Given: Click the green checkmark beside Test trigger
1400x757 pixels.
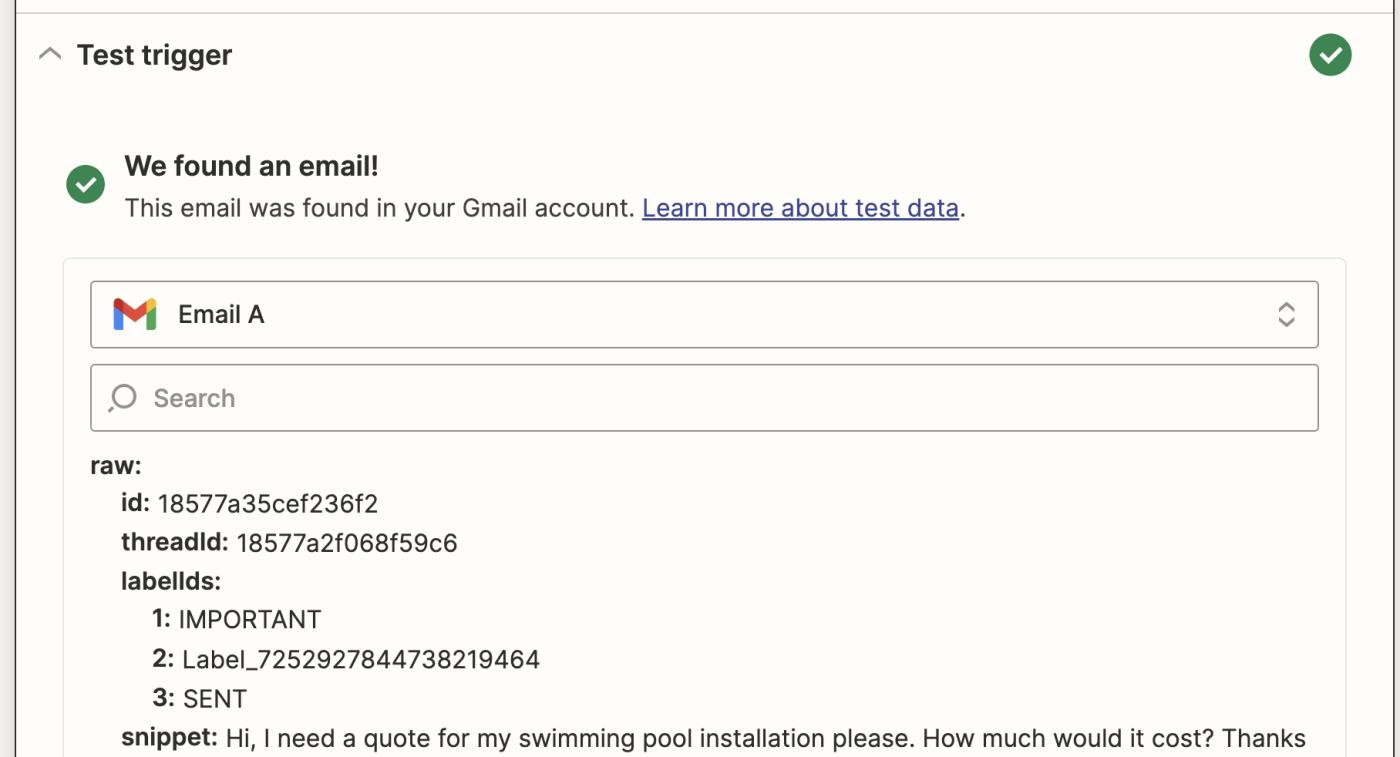Looking at the screenshot, I should [x=1330, y=55].
